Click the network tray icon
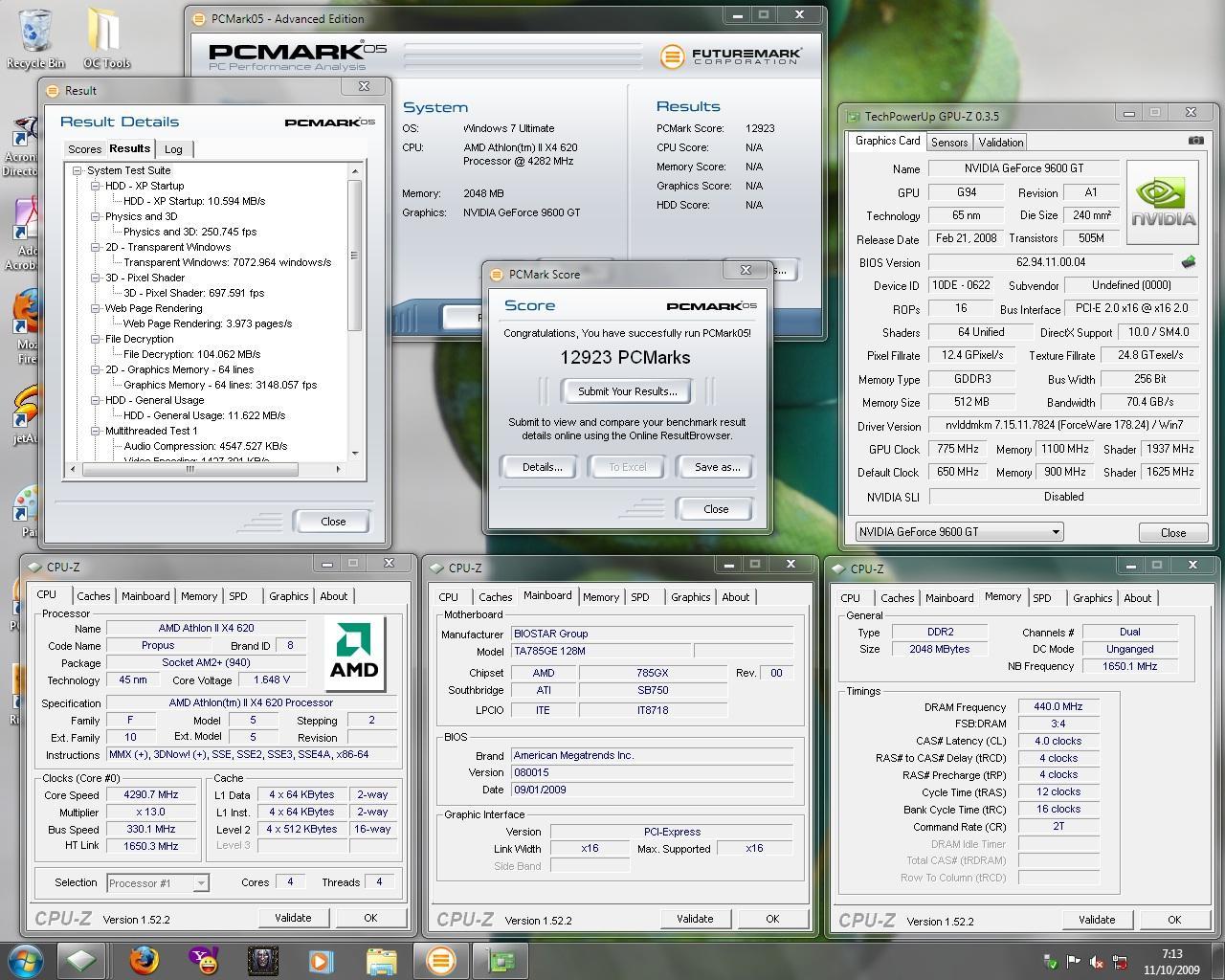Screen dimensions: 1225x980 (1119, 962)
